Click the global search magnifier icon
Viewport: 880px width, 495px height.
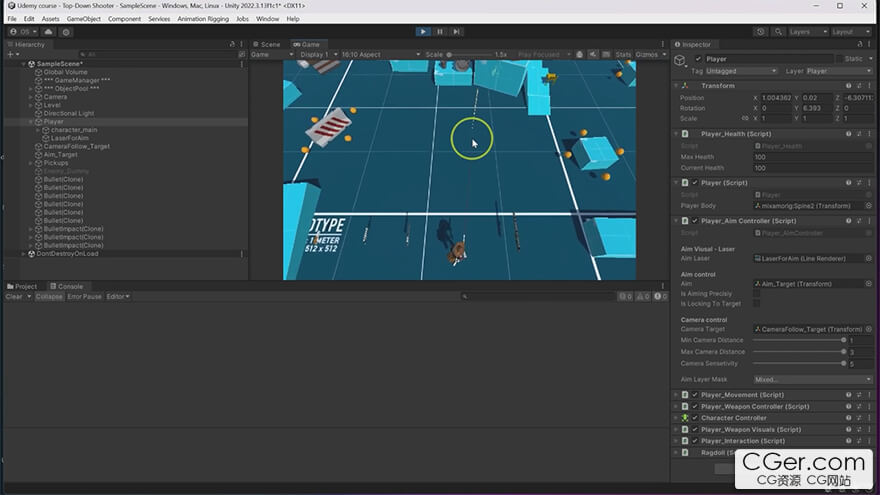tap(778, 32)
